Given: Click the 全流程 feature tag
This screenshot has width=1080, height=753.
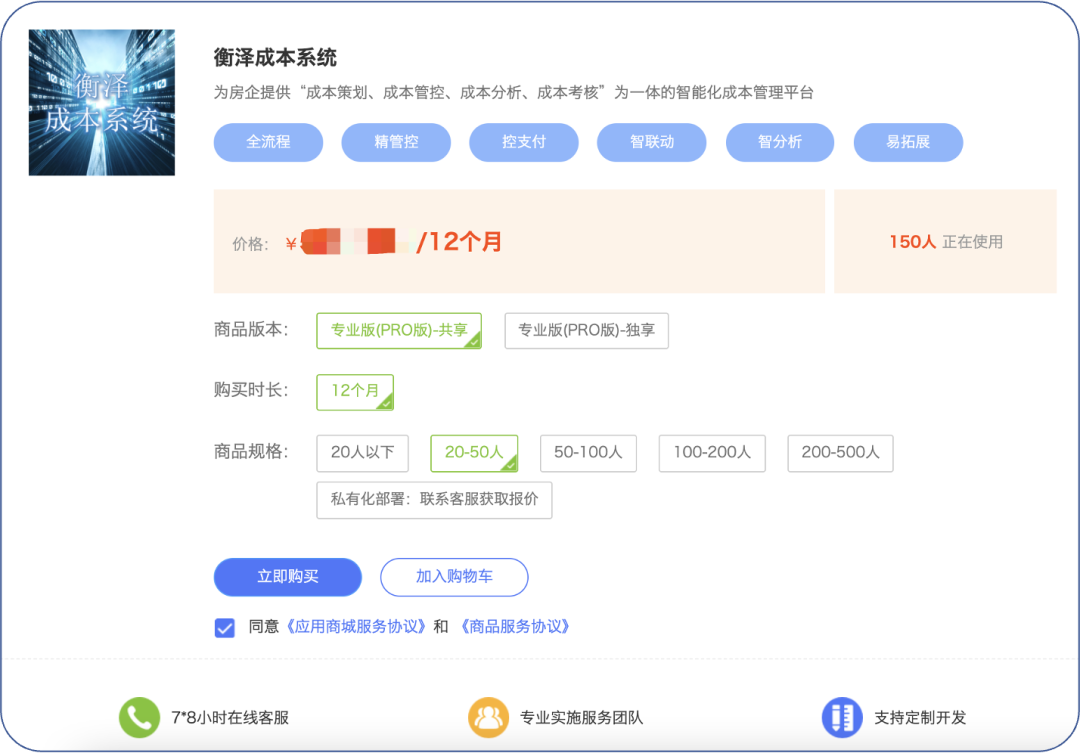Looking at the screenshot, I should [268, 142].
